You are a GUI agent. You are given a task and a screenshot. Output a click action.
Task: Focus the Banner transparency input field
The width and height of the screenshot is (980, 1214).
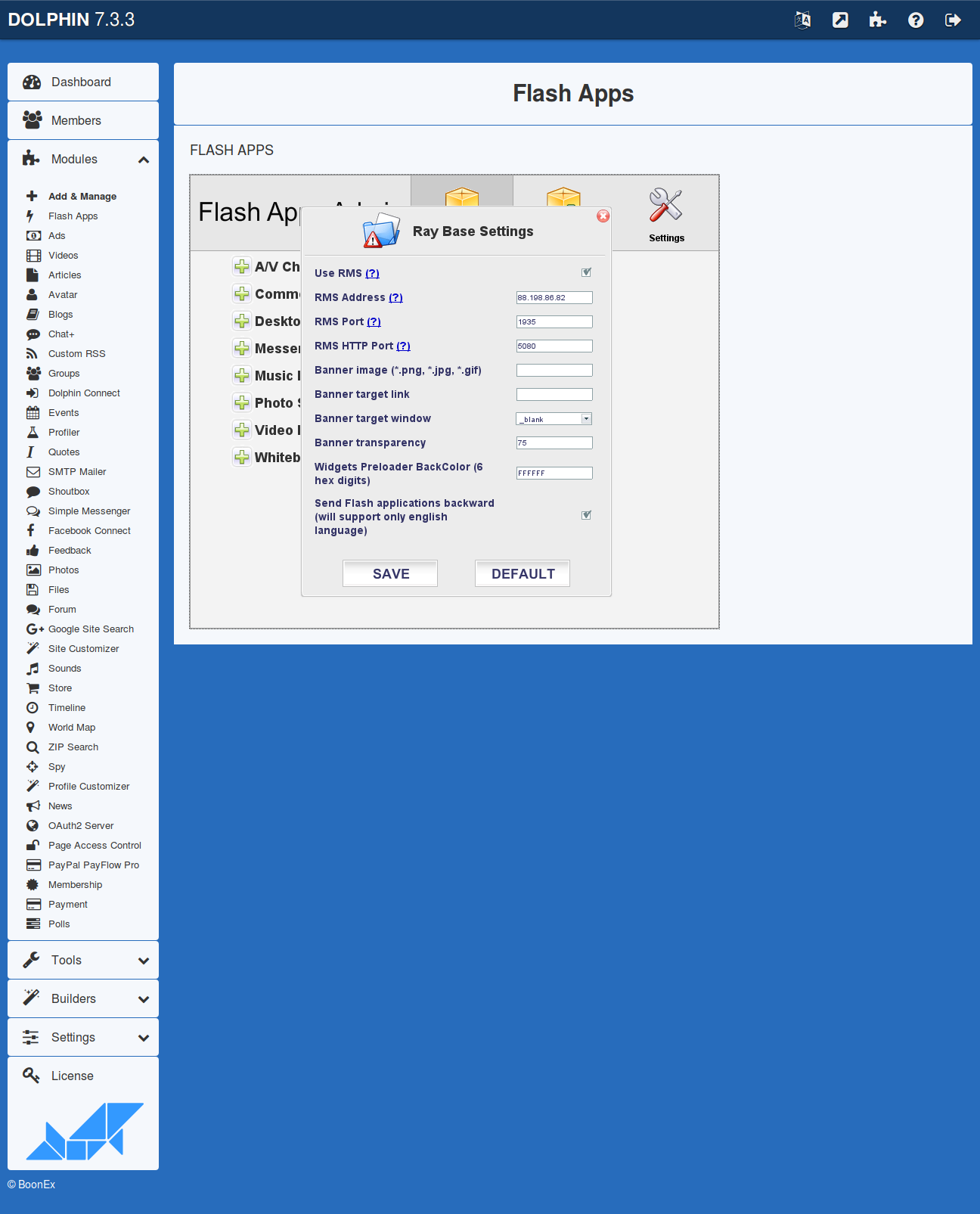pyautogui.click(x=554, y=442)
